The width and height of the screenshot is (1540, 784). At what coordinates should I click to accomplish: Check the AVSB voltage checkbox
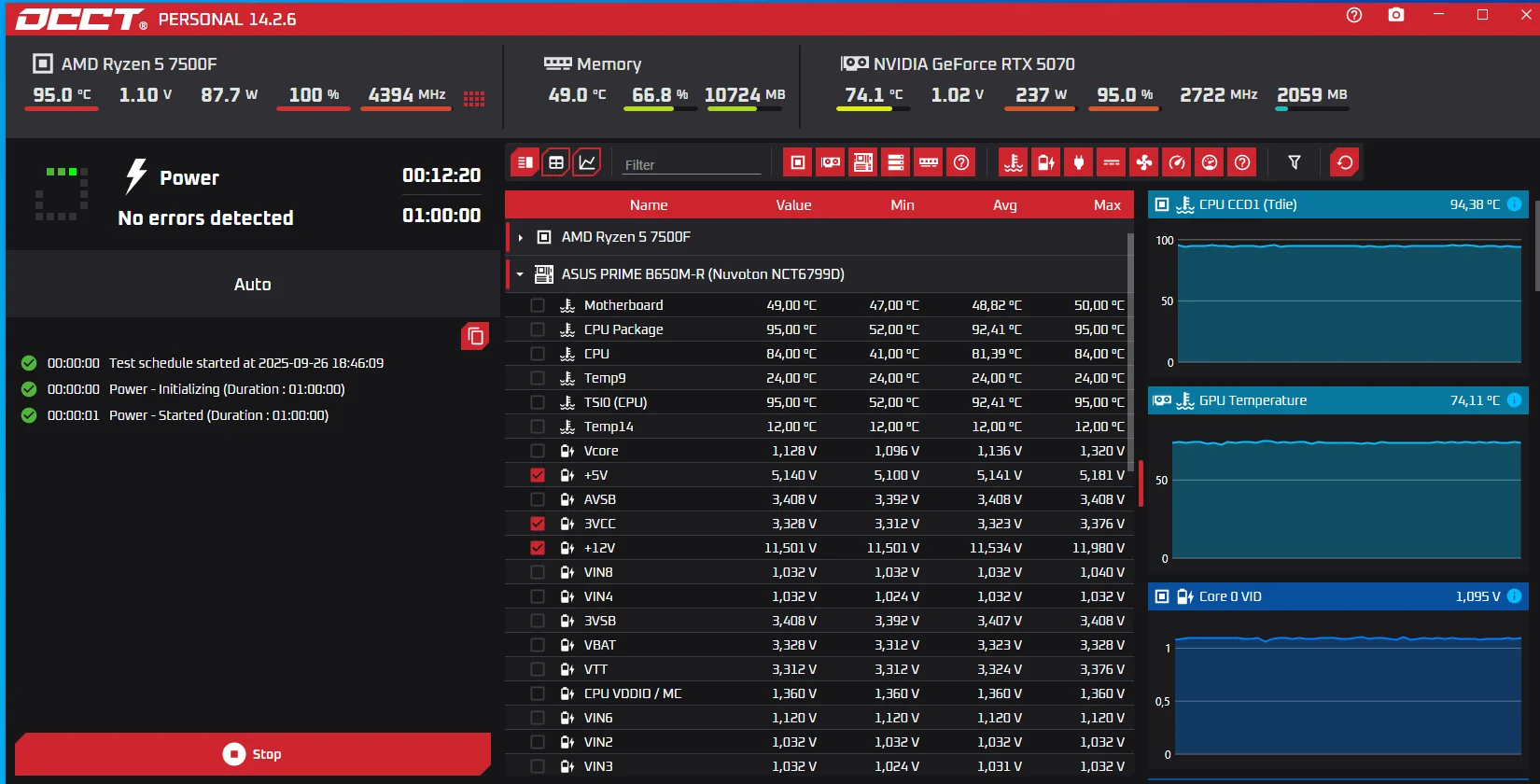pos(538,499)
